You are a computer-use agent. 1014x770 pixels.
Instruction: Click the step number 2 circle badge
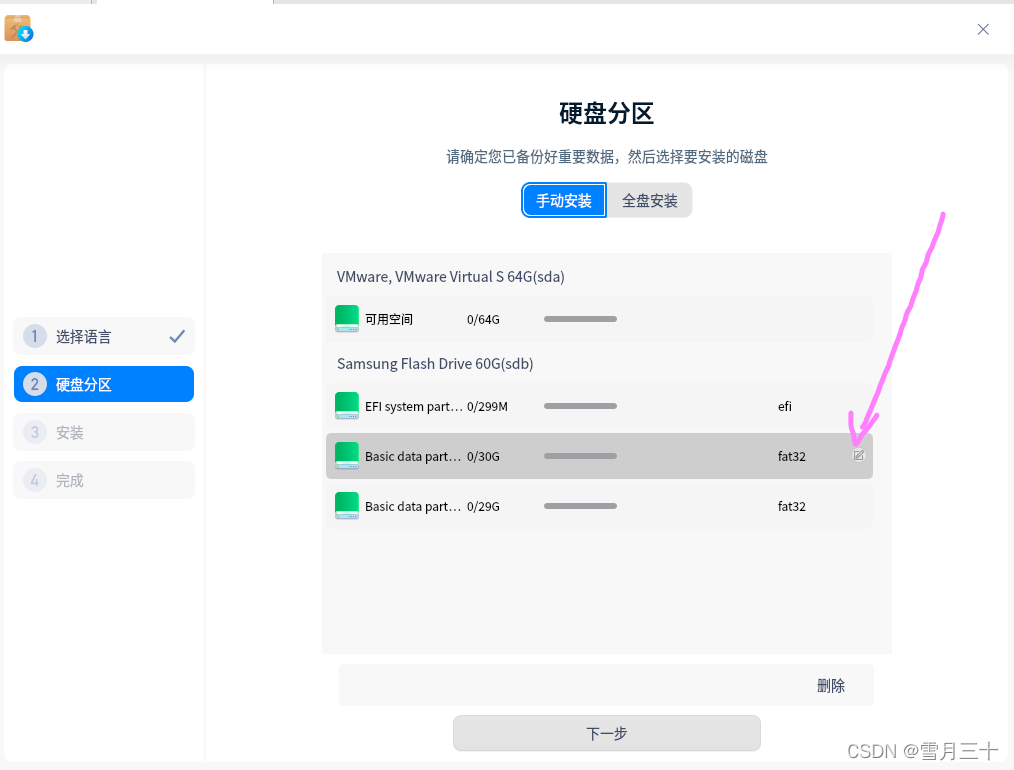[x=35, y=384]
